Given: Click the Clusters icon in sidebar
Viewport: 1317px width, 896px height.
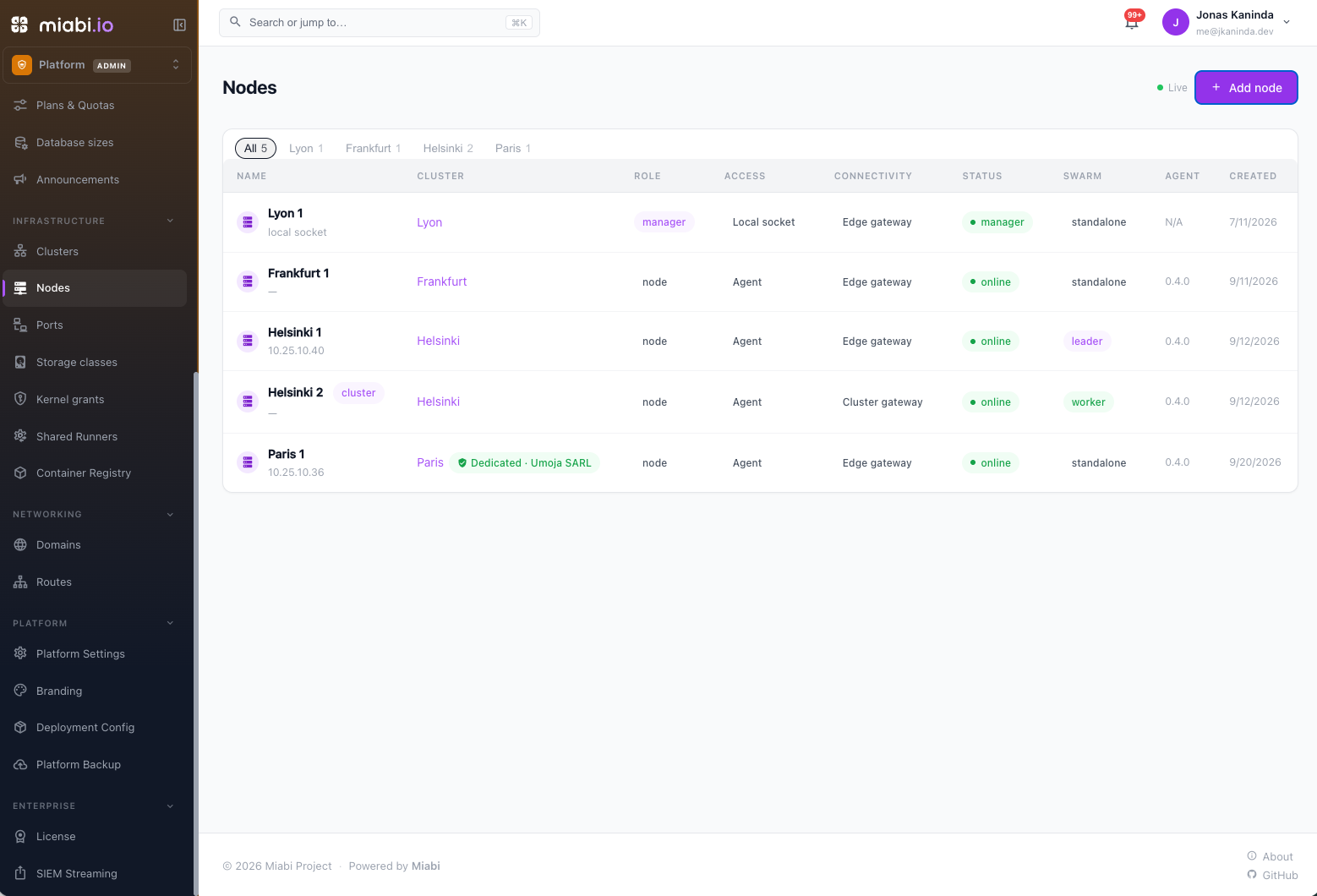Looking at the screenshot, I should [20, 251].
